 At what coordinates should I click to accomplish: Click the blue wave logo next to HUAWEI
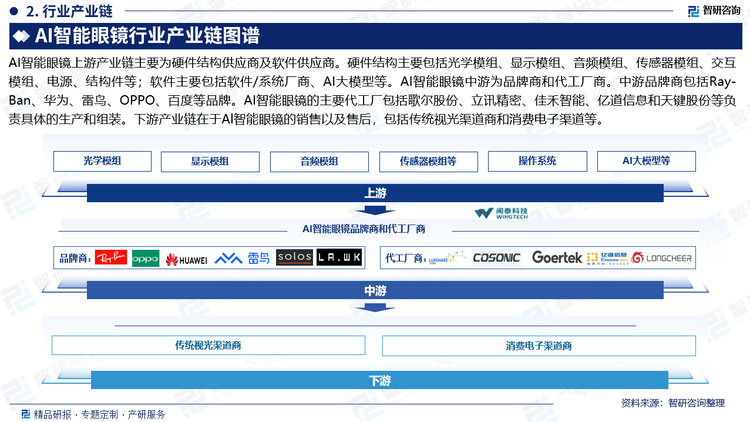coord(228,258)
